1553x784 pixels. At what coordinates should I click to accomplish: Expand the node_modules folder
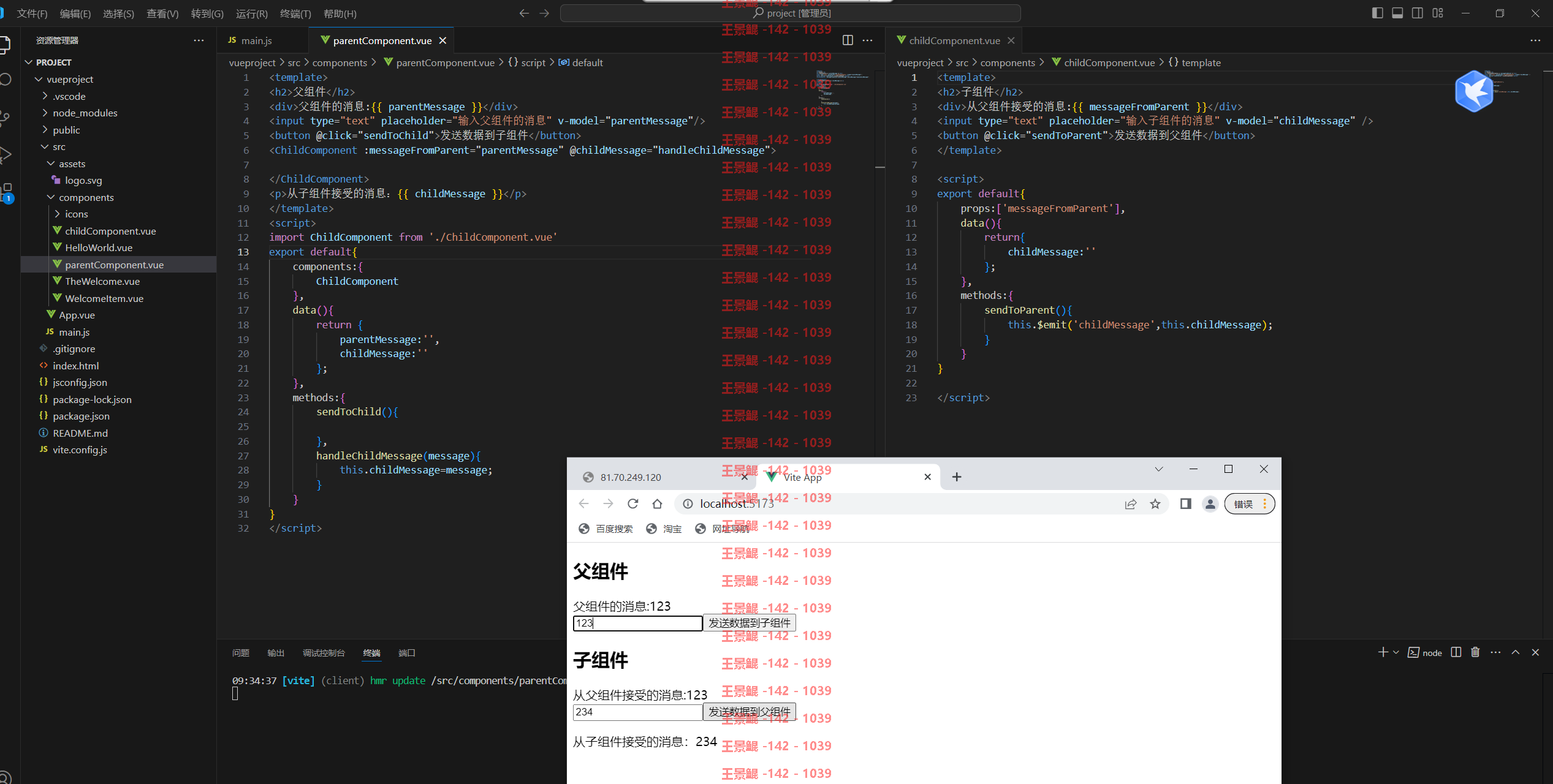[85, 113]
